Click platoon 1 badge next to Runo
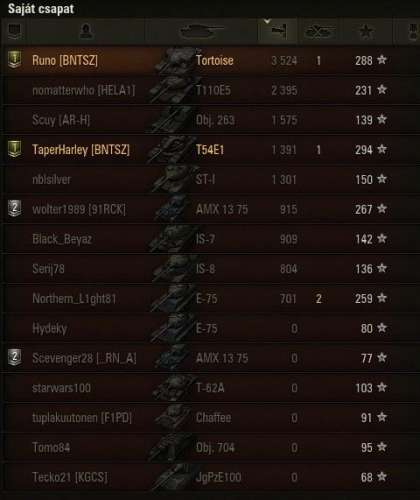Viewport: 420px width, 500px height. (15, 60)
